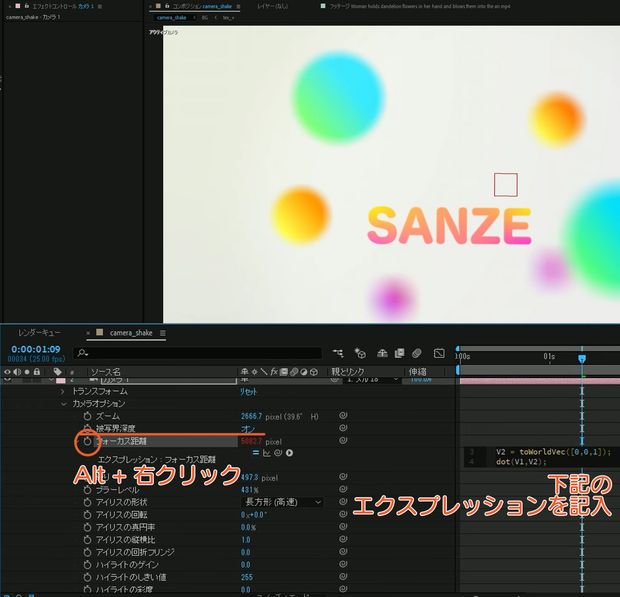
Task: Click the current time indicator playhead
Action: pos(582,359)
